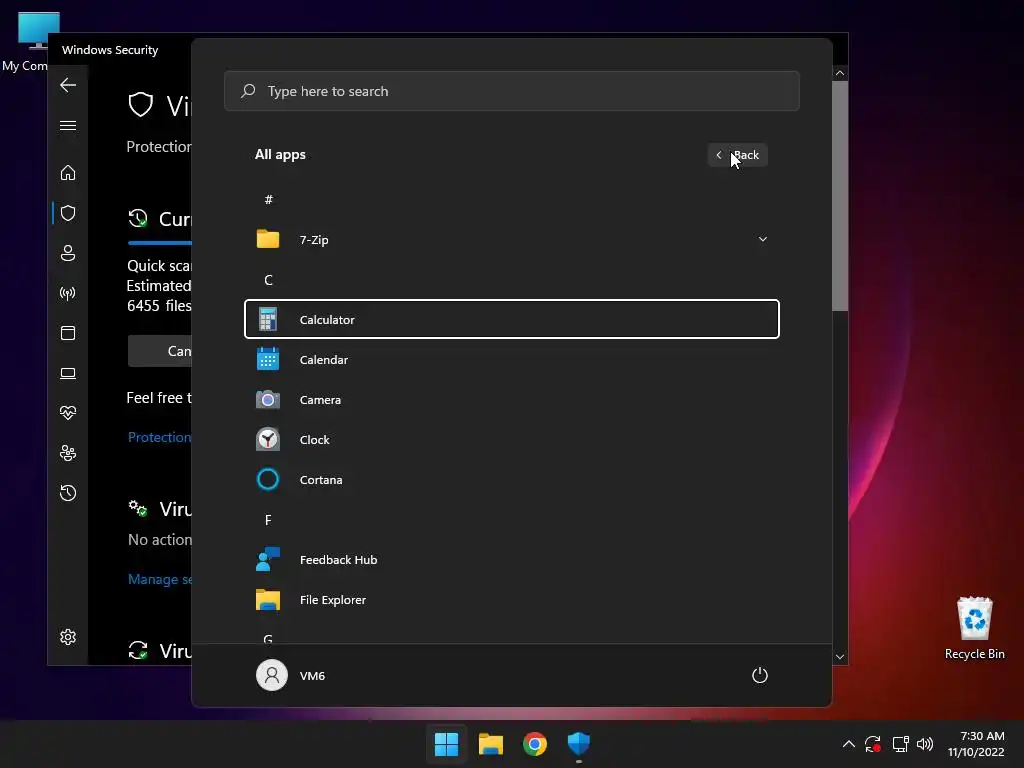Click the Back button in All apps
Screen dimensions: 1024x768
pyautogui.click(x=737, y=155)
